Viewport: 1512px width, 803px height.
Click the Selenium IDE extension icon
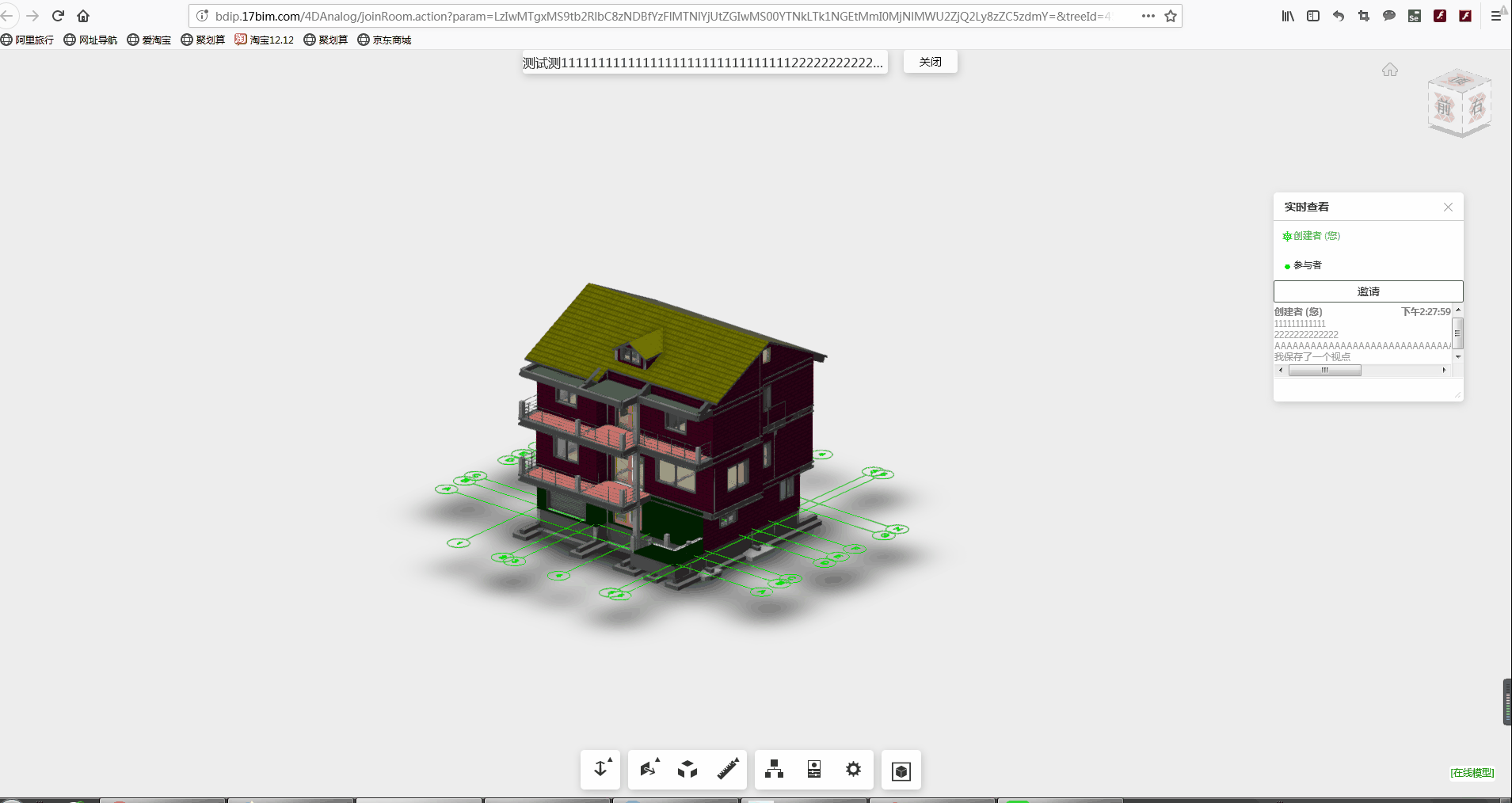click(1415, 16)
